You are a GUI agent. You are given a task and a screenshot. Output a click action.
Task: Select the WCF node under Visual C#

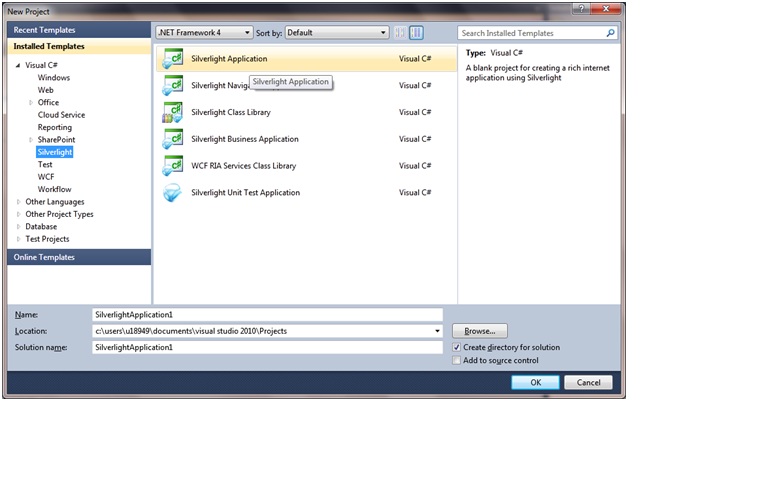point(46,177)
